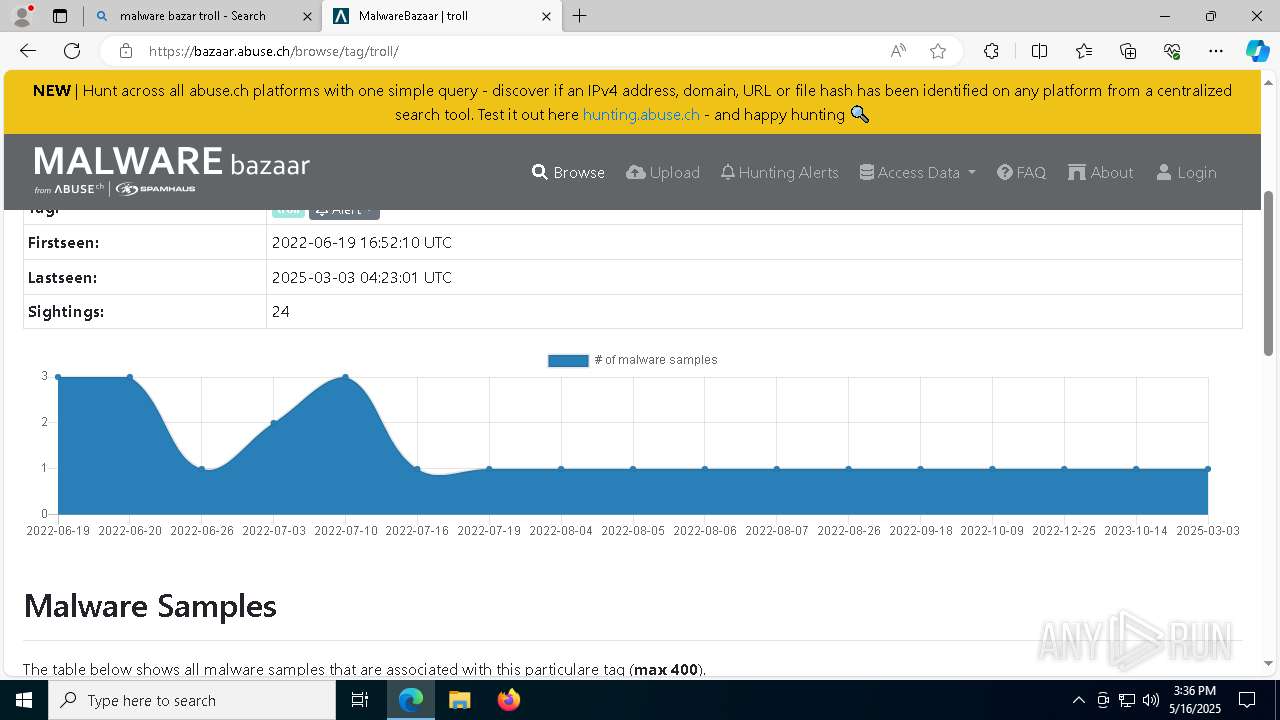Viewport: 1280px width, 720px height.
Task: Click the address bar URL field
Action: point(510,51)
